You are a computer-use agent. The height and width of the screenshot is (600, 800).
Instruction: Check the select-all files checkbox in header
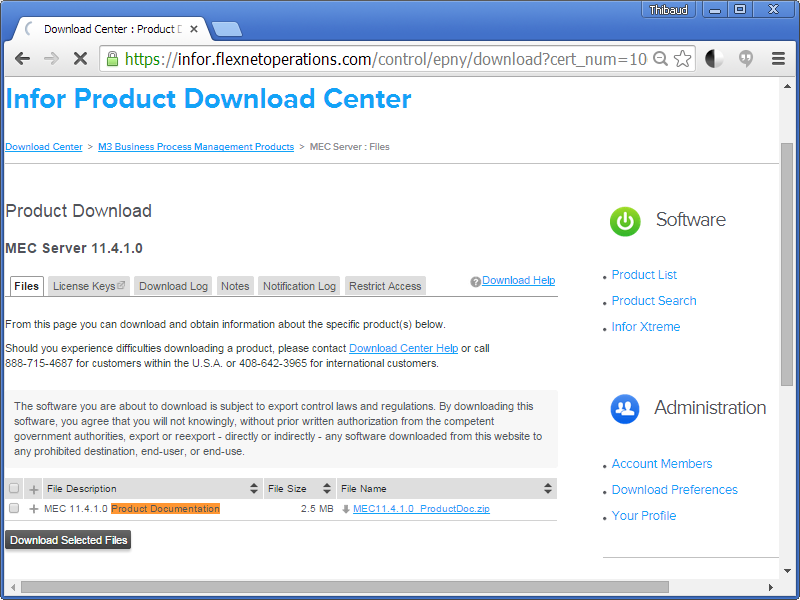(x=14, y=488)
